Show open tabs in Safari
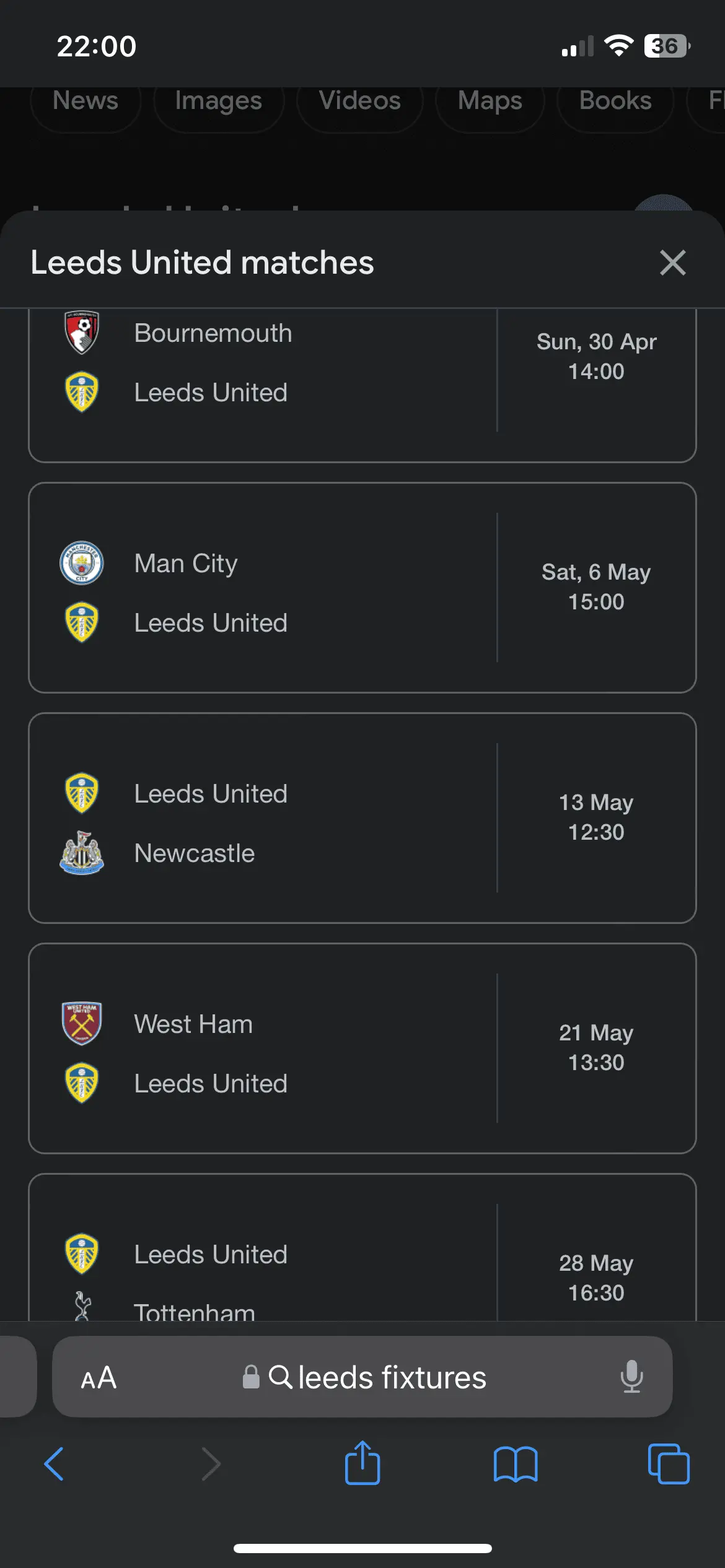Viewport: 725px width, 1568px height. click(668, 1464)
